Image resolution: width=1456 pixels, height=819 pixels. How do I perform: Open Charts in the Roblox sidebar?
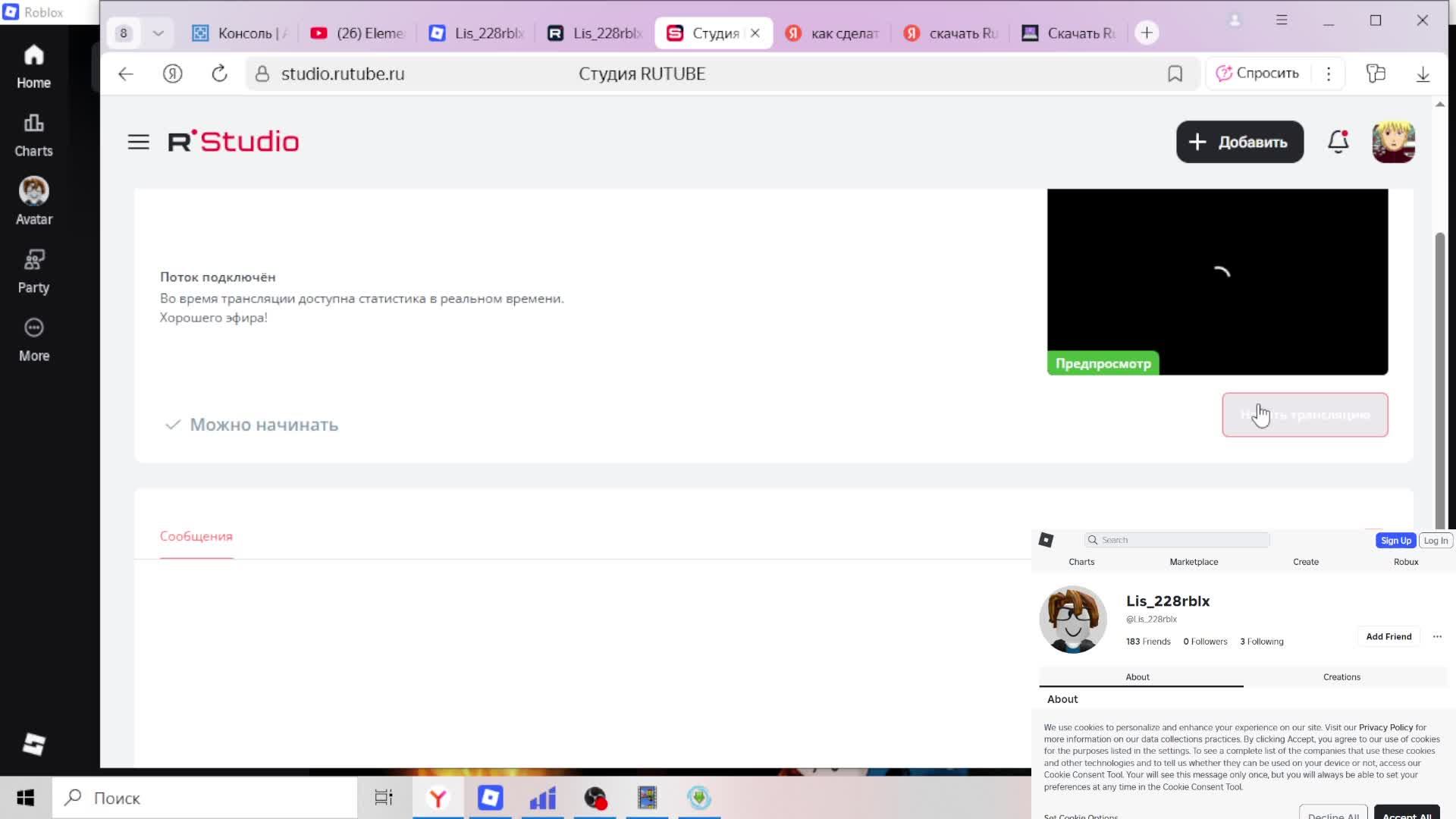click(33, 135)
